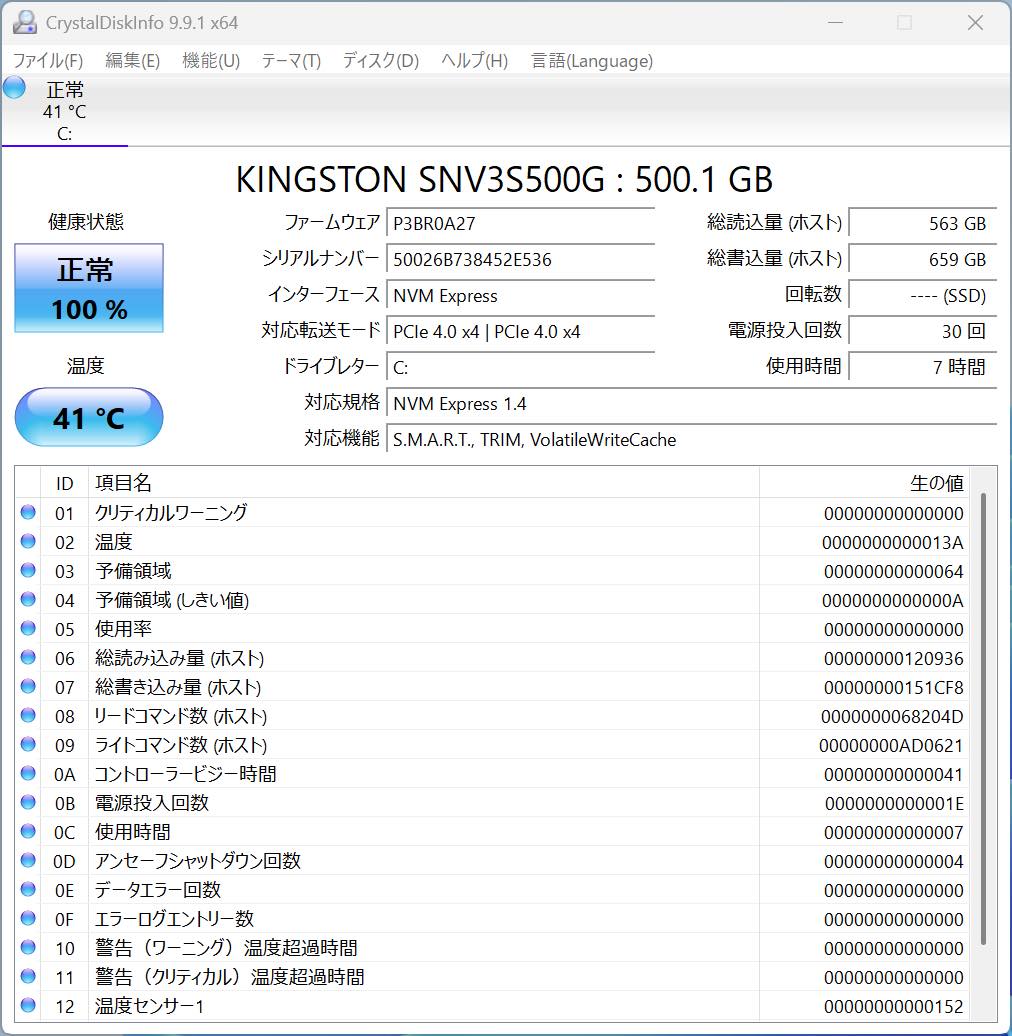Viewport: 1012px width, 1036px height.
Task: Select raw value 00000000000152
Action: [x=893, y=1007]
